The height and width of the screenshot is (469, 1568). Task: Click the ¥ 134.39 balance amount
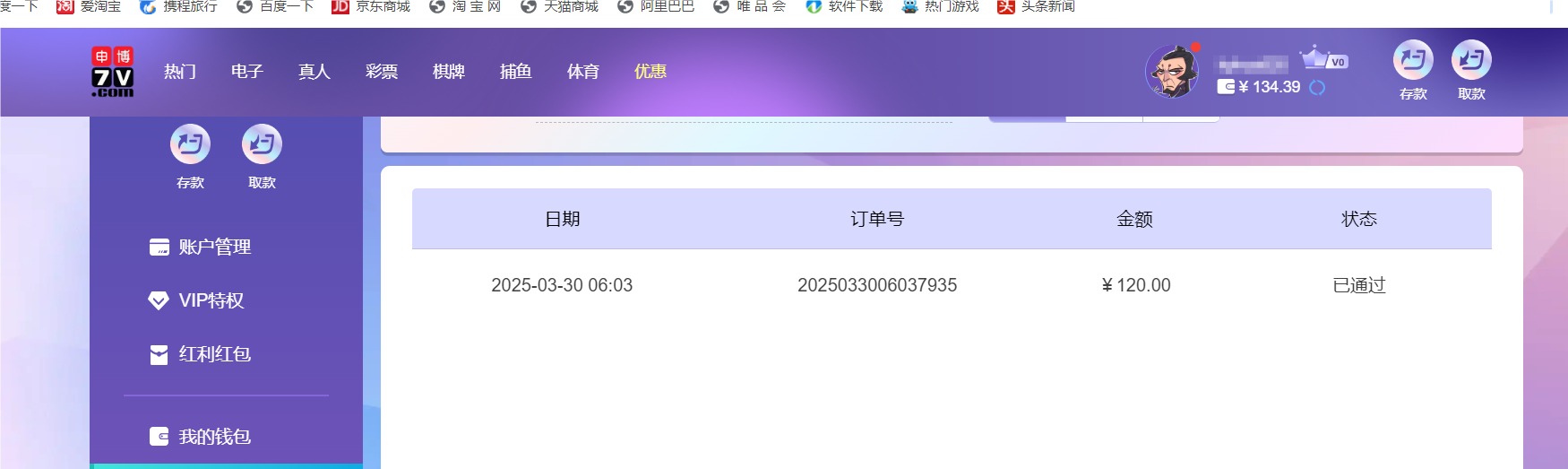[1269, 87]
